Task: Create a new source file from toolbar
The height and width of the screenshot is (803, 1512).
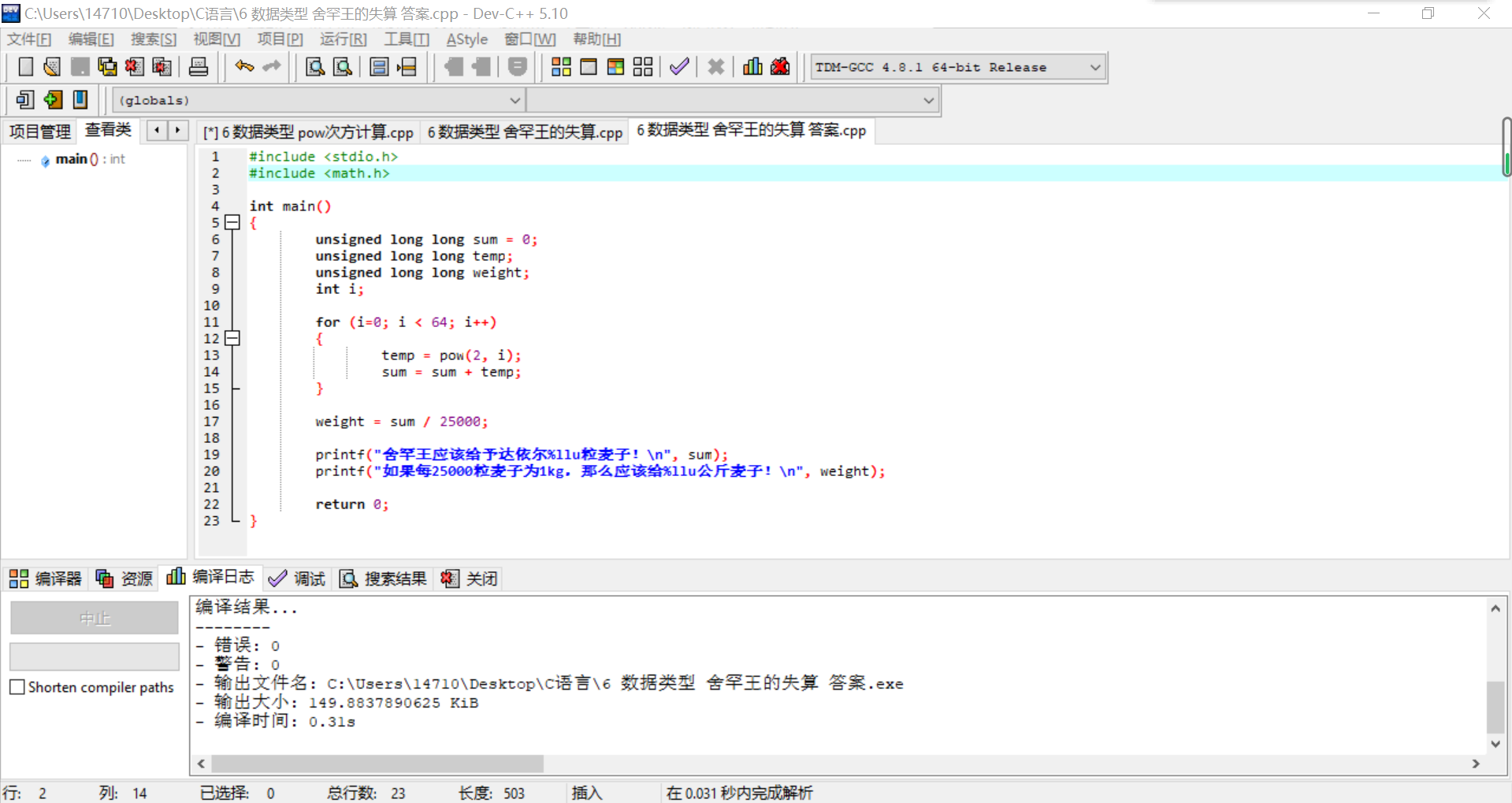Action: pyautogui.click(x=25, y=67)
